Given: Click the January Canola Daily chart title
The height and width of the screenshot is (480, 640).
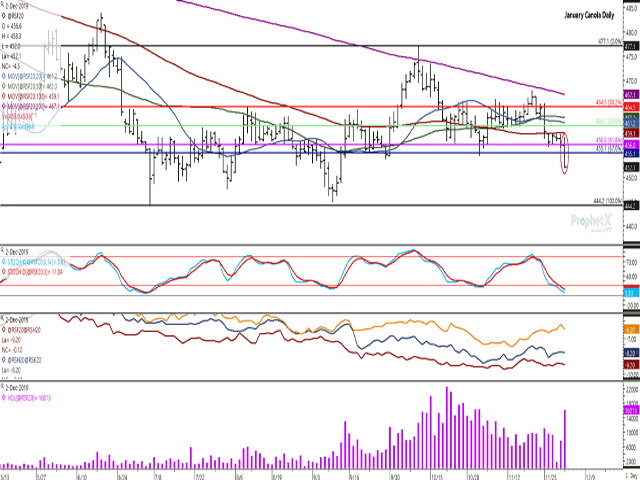Looking at the screenshot, I should [x=589, y=16].
